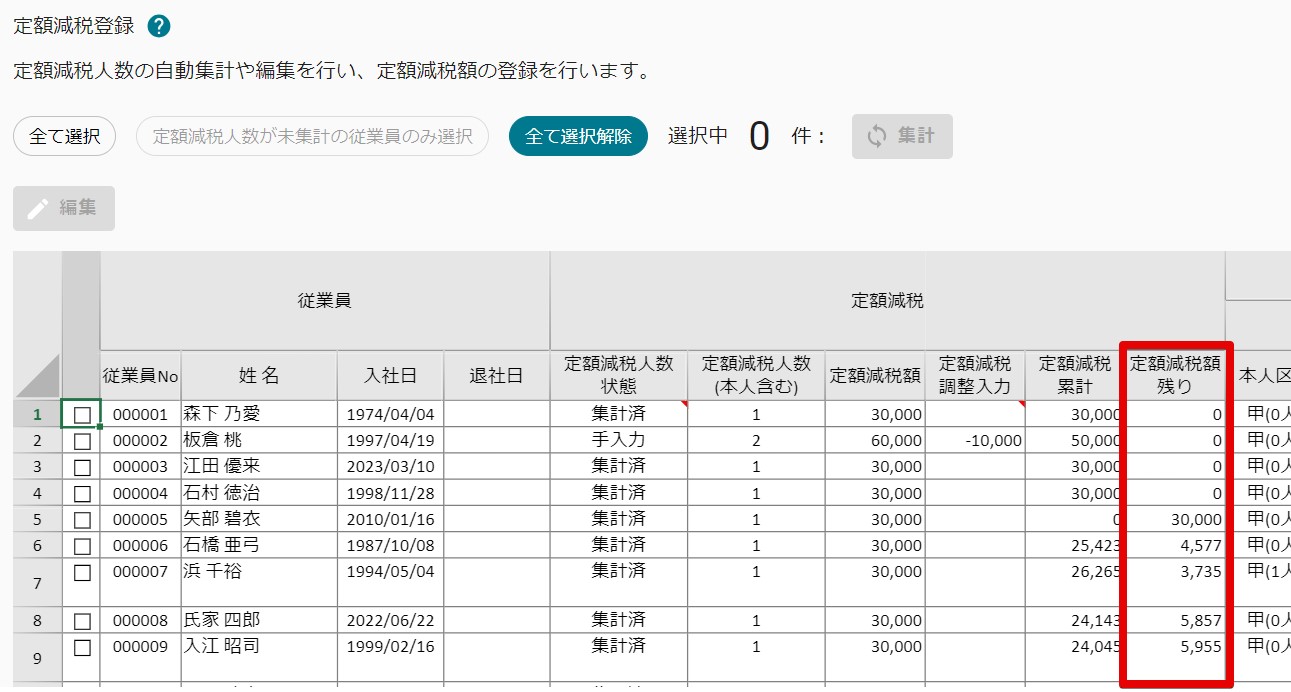Click 定額減税人数が未集計の従業員のみ選択 button

point(312,136)
